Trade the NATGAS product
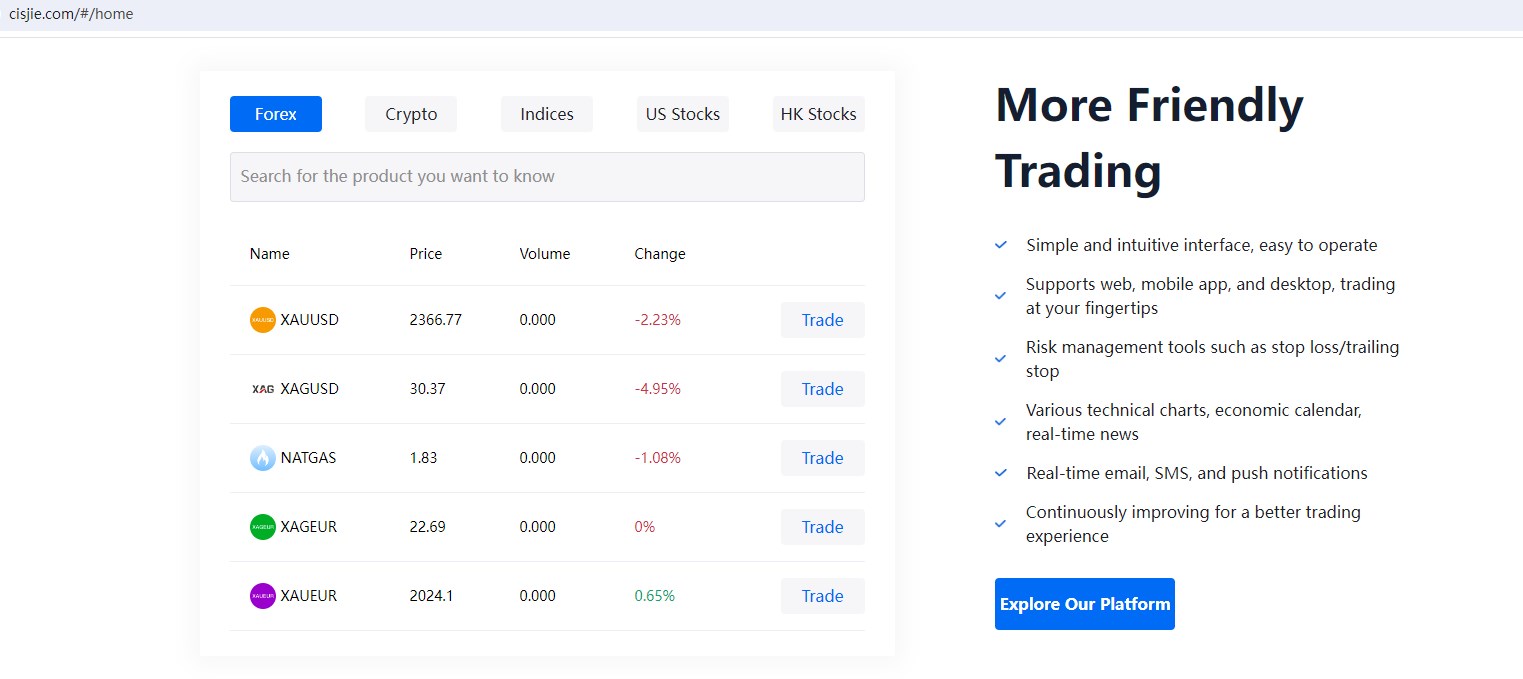The width and height of the screenshot is (1523, 679). point(822,458)
